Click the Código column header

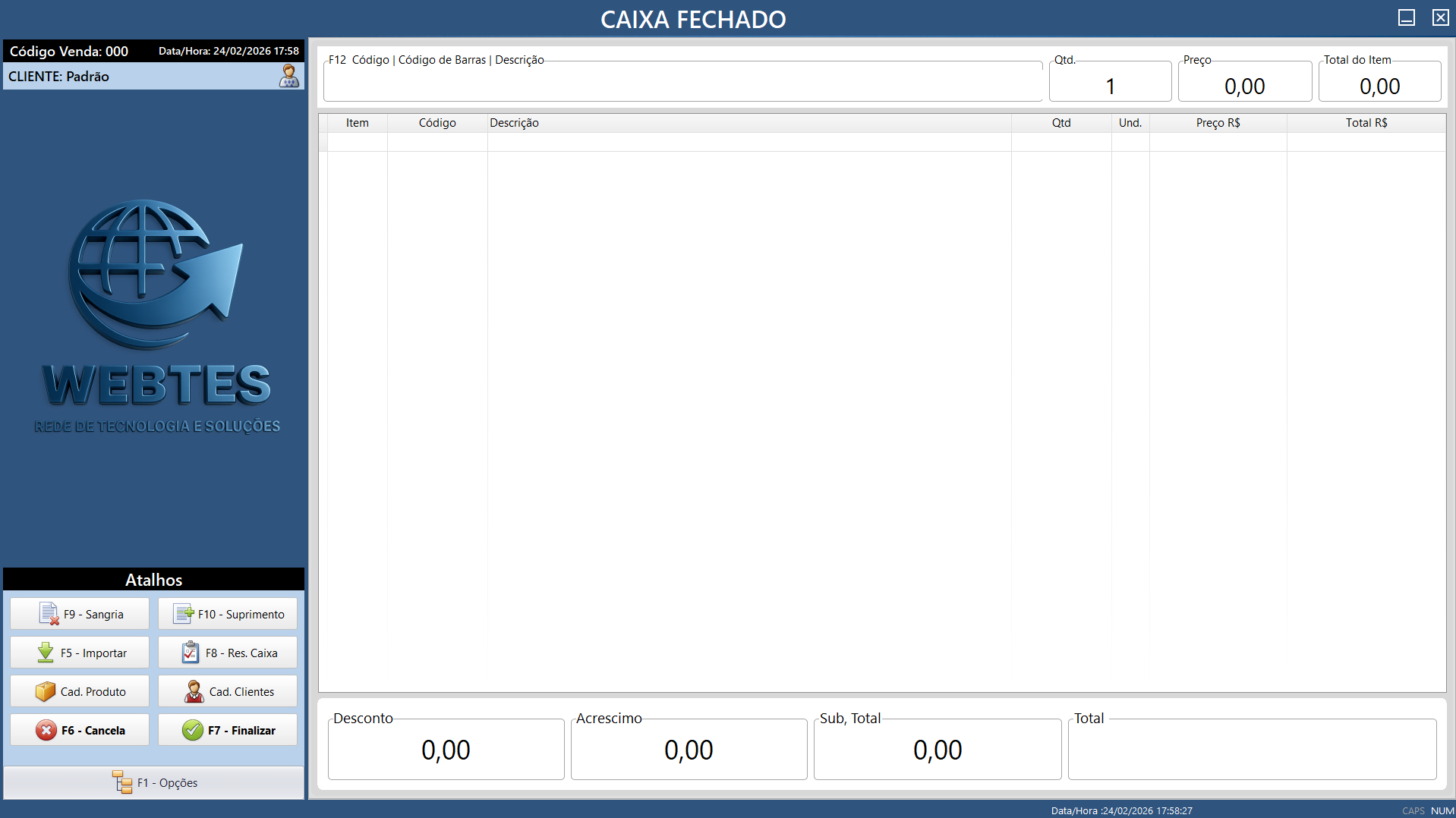point(437,123)
